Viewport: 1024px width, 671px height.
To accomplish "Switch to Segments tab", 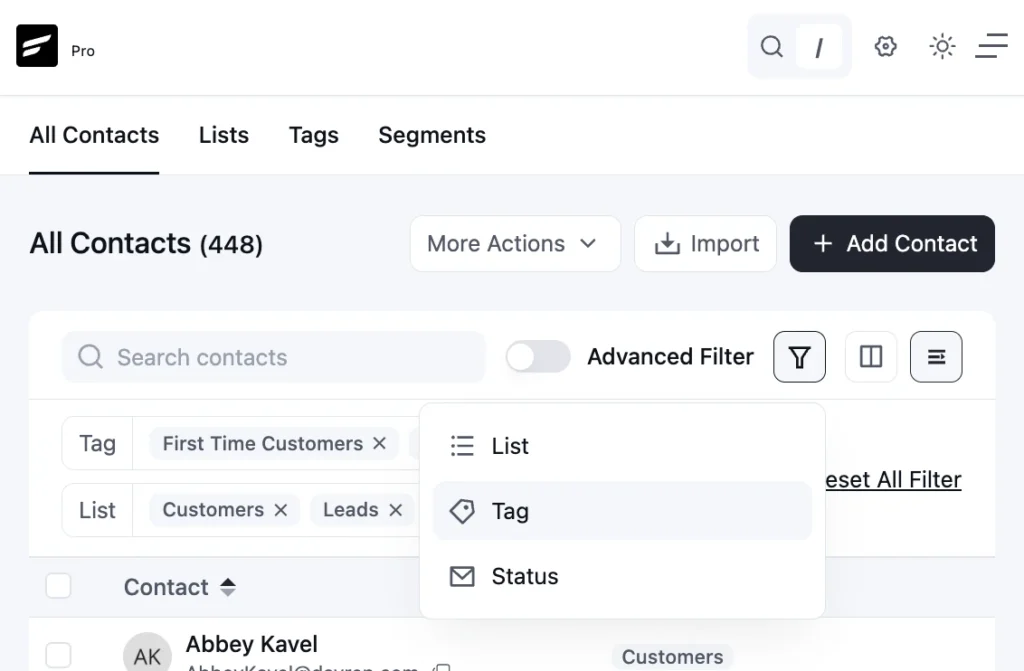I will pos(432,135).
